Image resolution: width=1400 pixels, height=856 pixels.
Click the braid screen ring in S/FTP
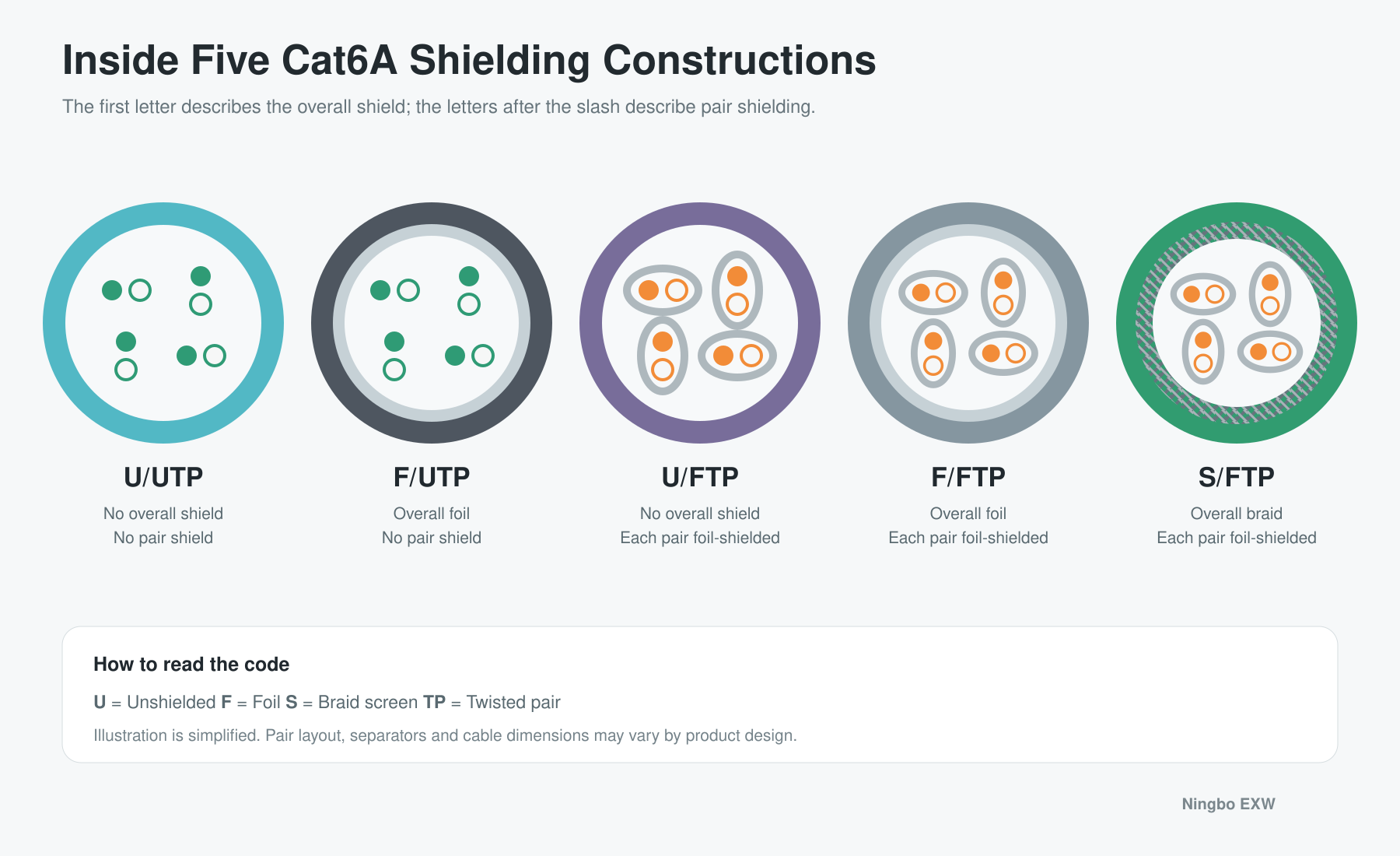coord(1237,231)
